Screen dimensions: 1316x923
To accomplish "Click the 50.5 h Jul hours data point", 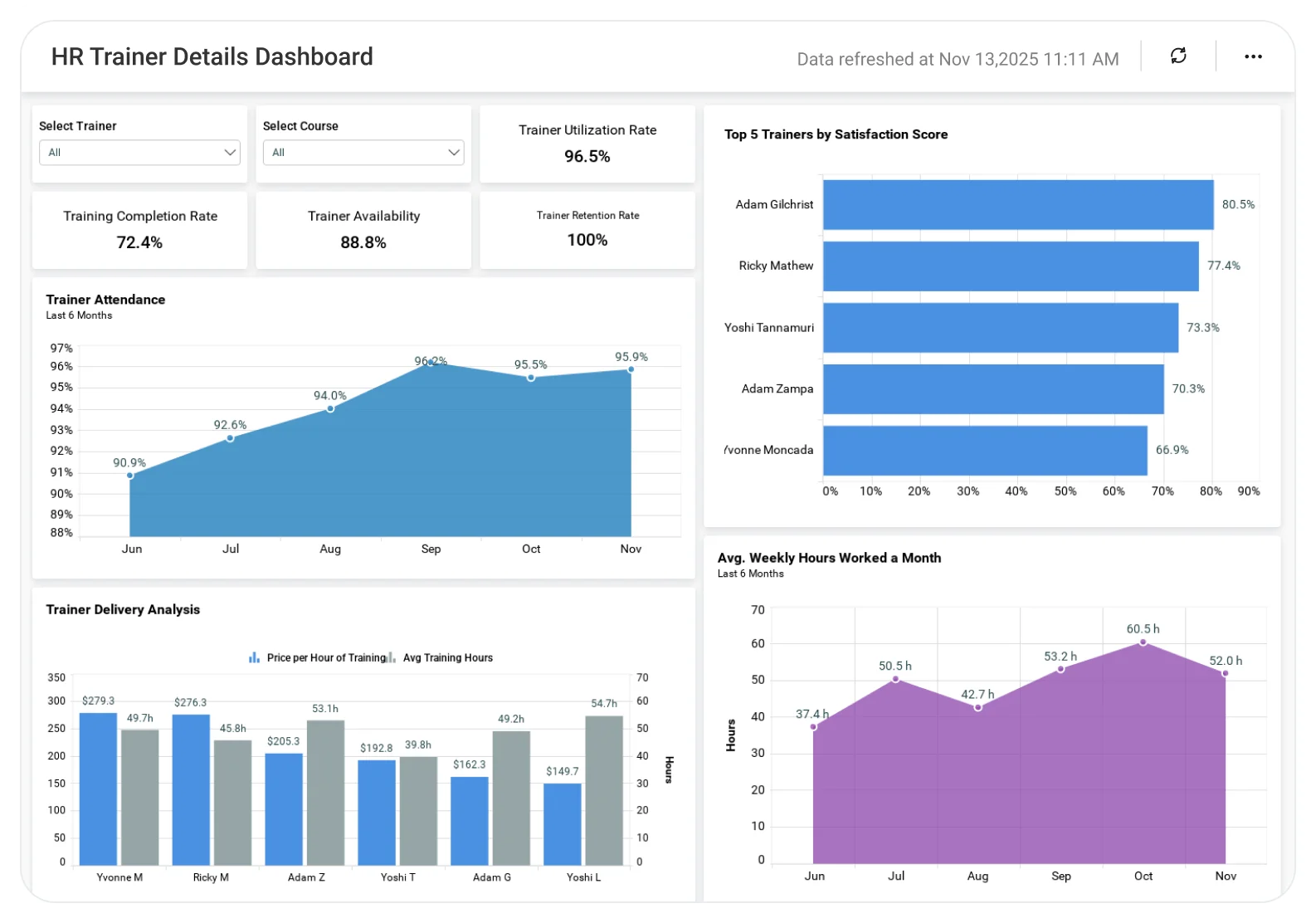I will point(896,679).
